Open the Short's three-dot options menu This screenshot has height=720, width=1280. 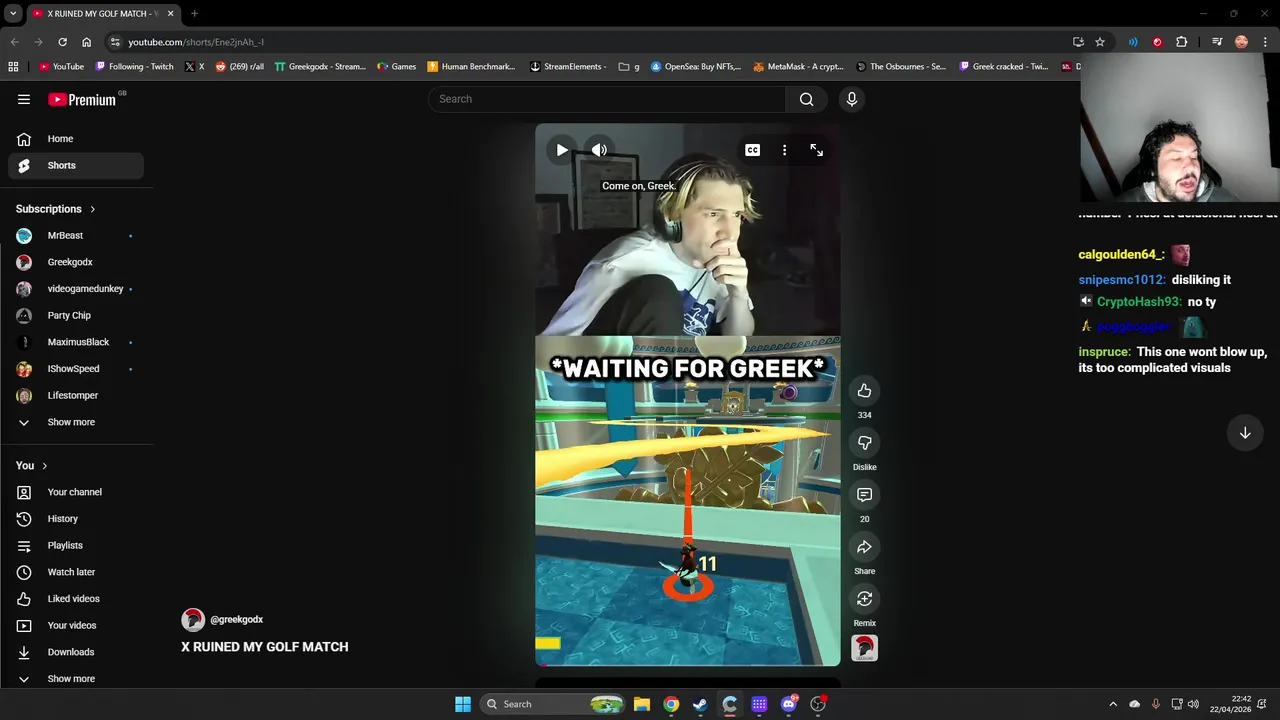pos(784,150)
